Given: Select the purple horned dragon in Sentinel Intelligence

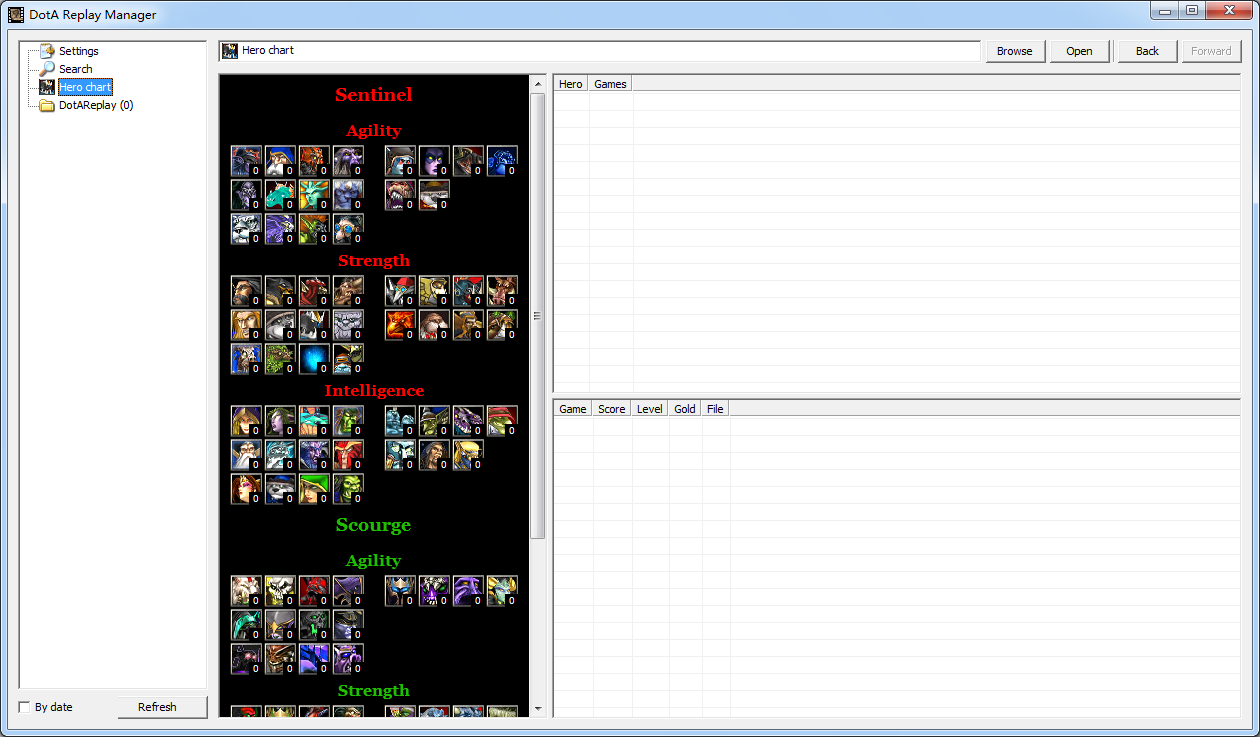Looking at the screenshot, I should coord(469,422).
